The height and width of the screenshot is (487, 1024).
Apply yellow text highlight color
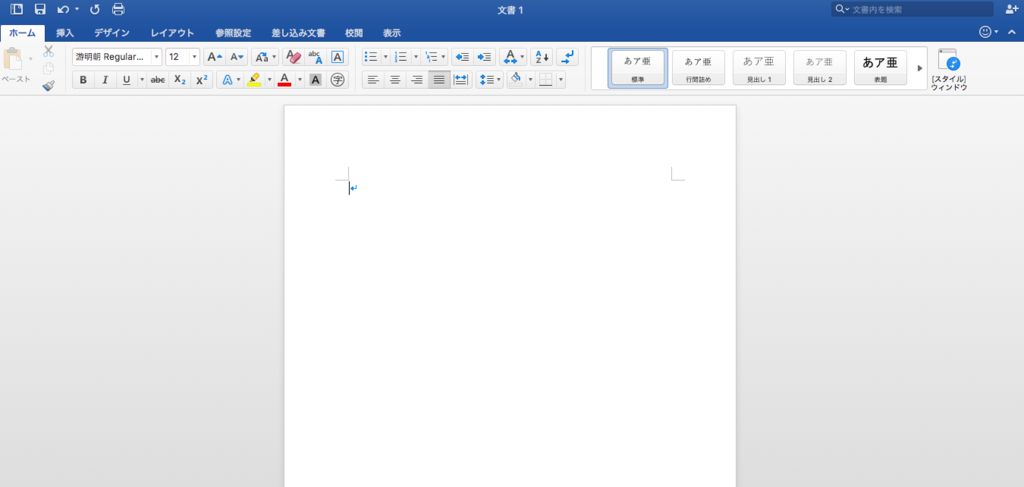tap(255, 80)
